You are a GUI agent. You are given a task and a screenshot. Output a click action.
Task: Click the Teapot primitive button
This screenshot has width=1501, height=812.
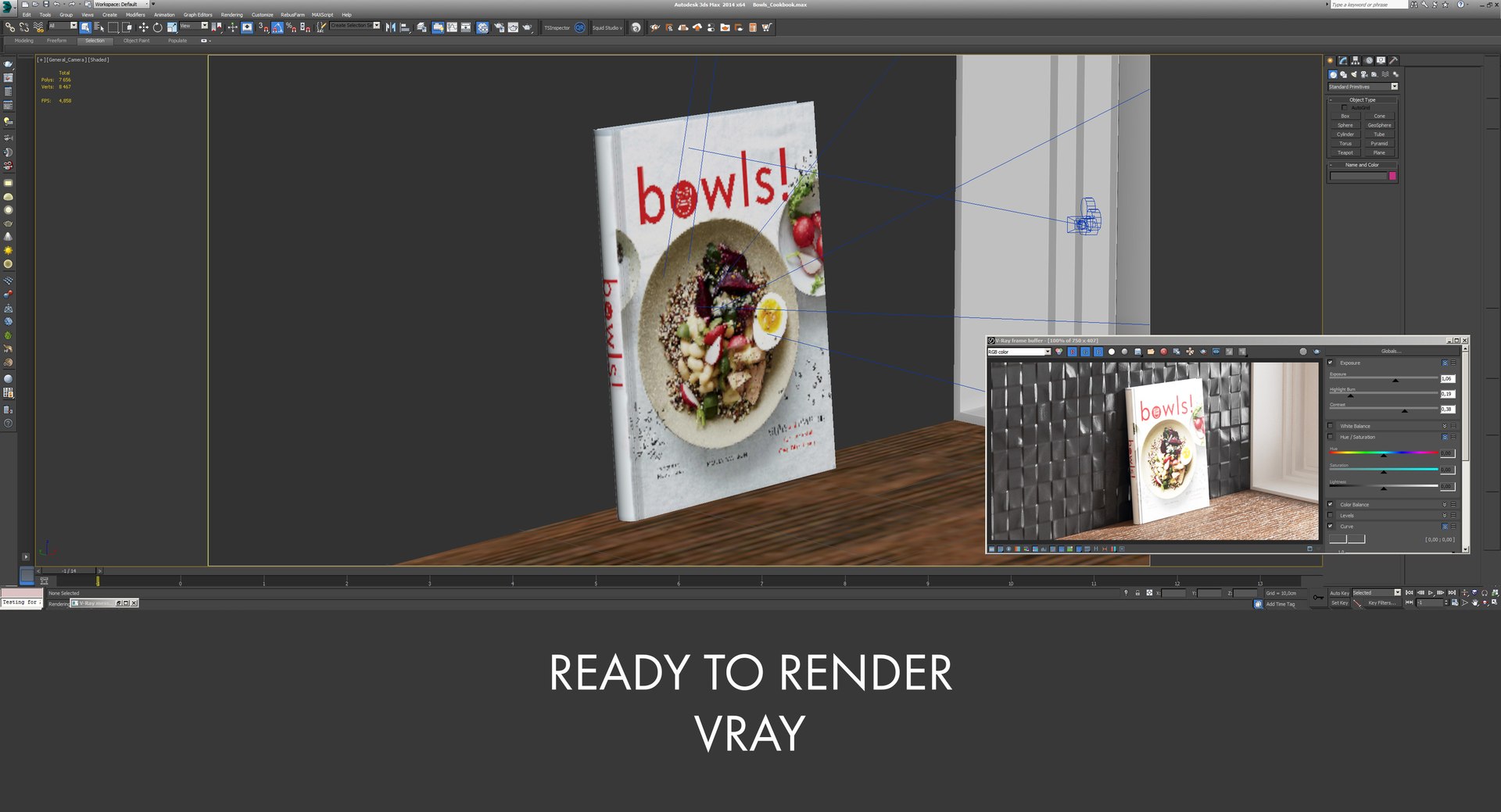[1345, 152]
